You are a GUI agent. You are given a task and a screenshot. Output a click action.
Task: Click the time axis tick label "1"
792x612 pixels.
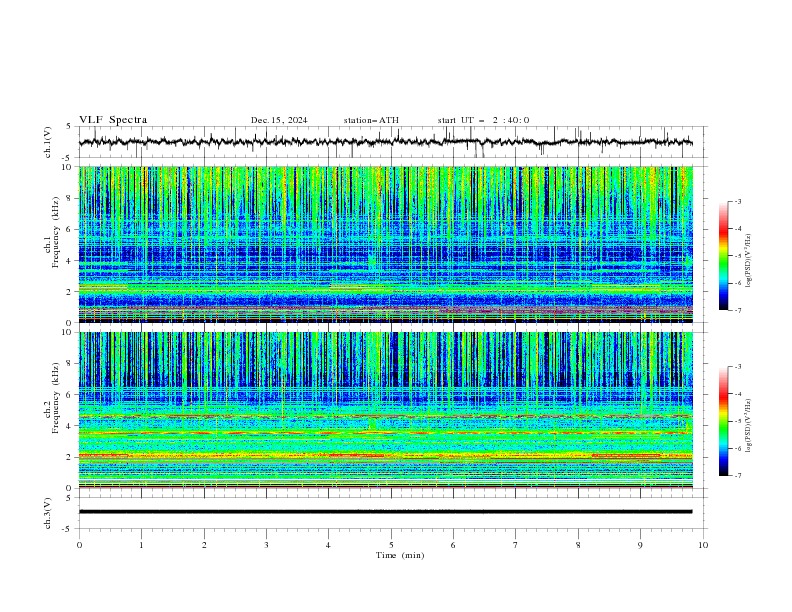click(x=141, y=545)
